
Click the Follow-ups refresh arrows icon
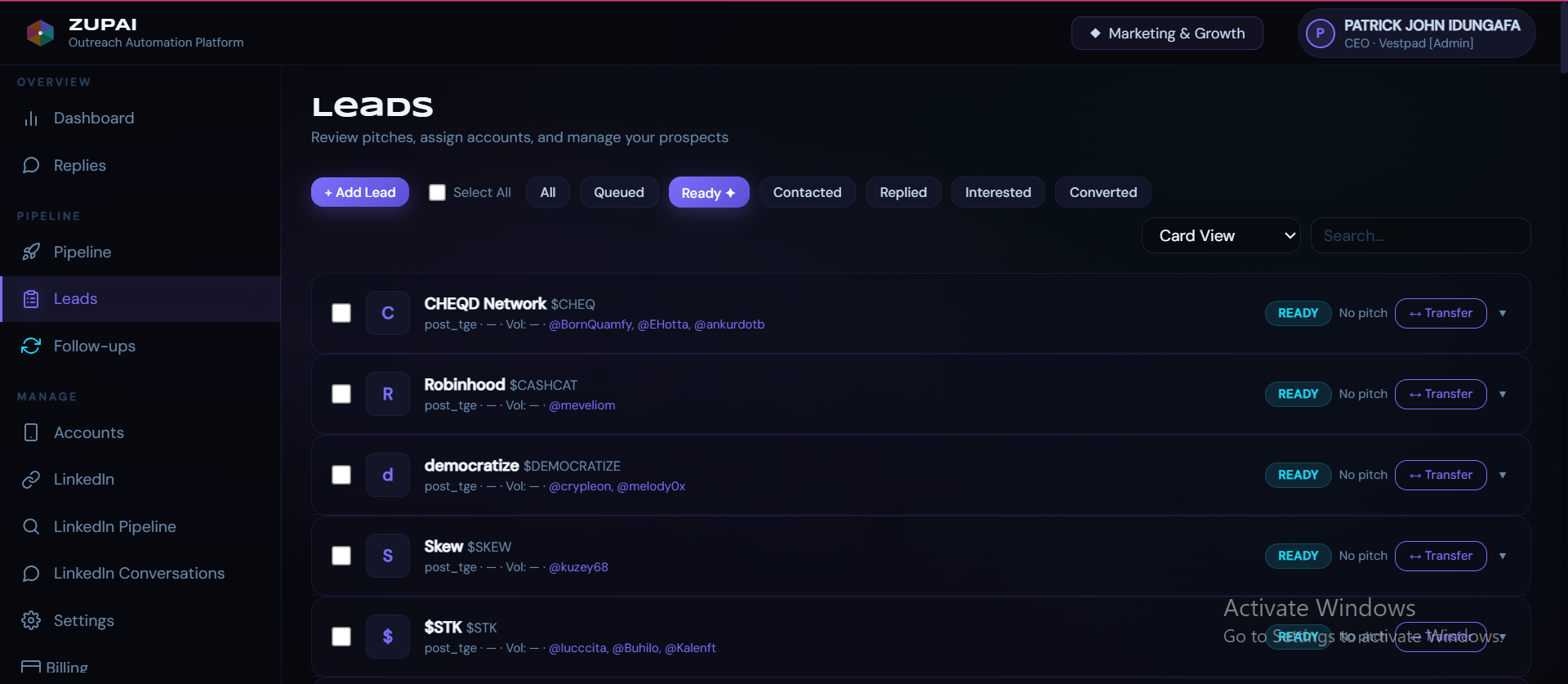click(31, 346)
